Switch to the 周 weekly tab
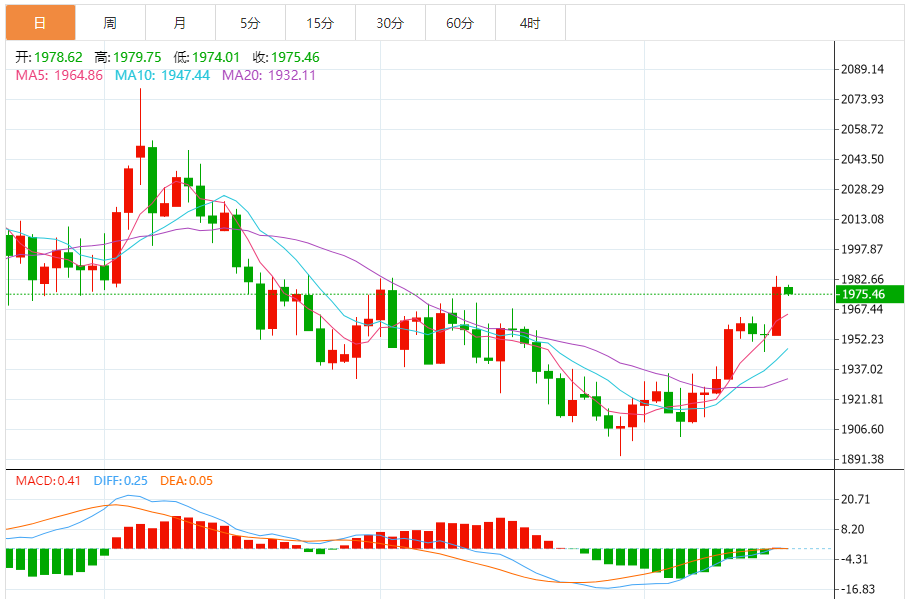 click(x=111, y=23)
